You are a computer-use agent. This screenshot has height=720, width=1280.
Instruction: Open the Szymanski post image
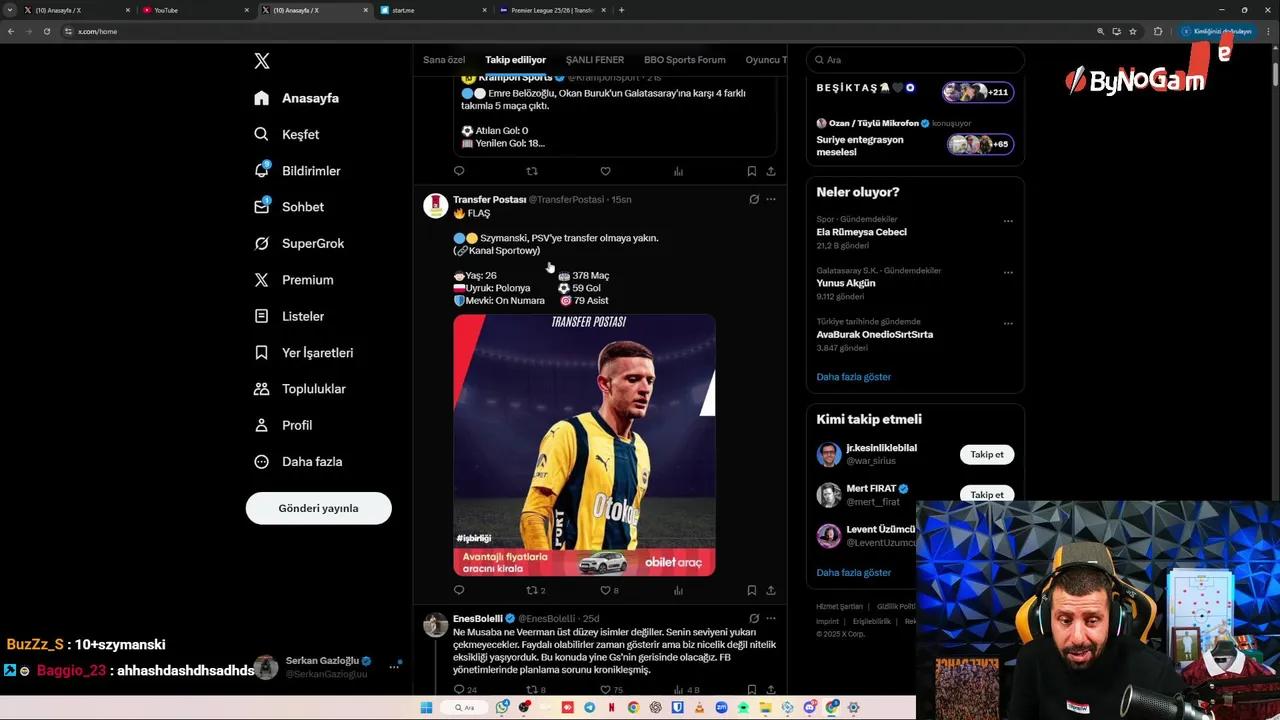[x=584, y=445]
